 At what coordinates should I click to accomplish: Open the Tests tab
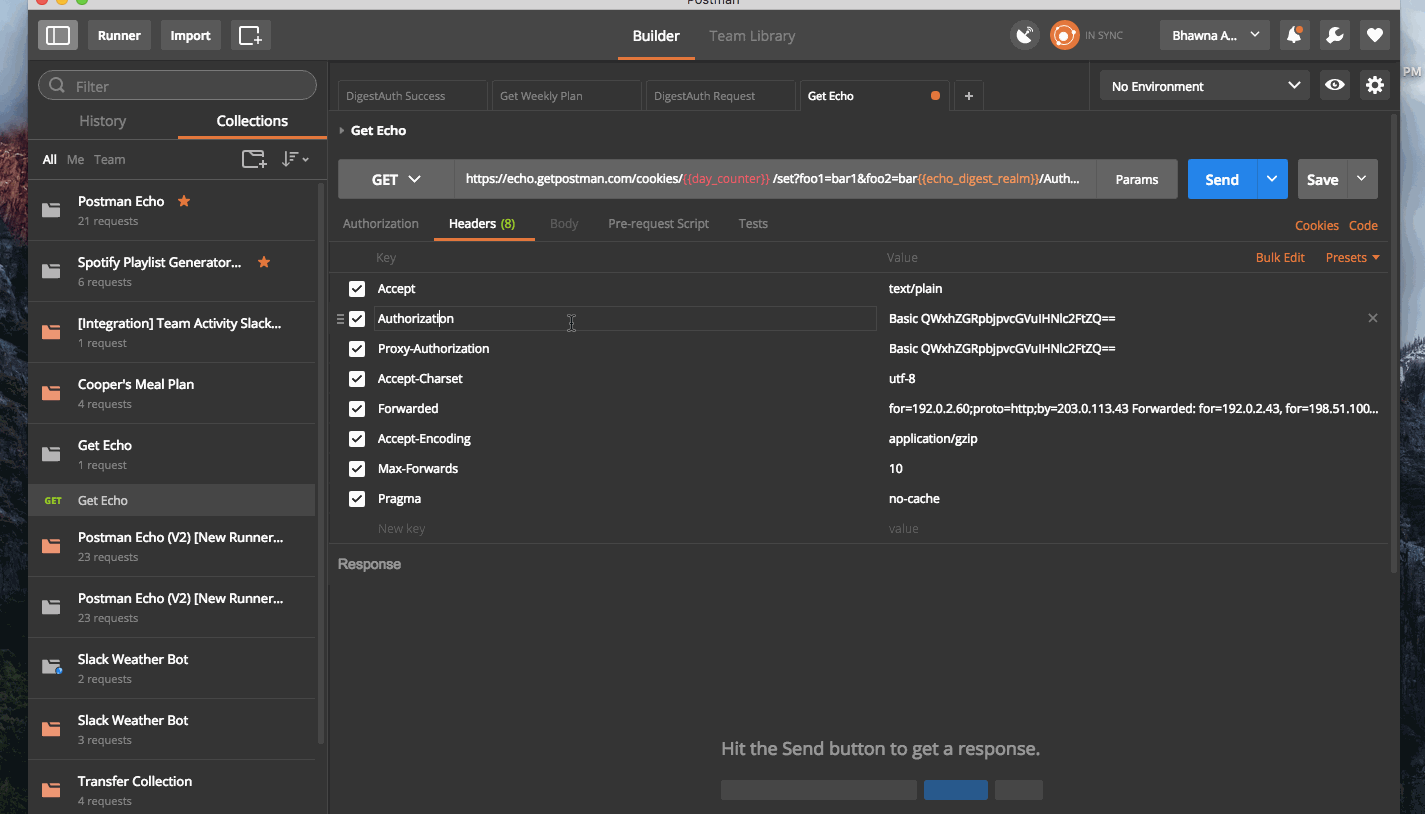pos(753,224)
